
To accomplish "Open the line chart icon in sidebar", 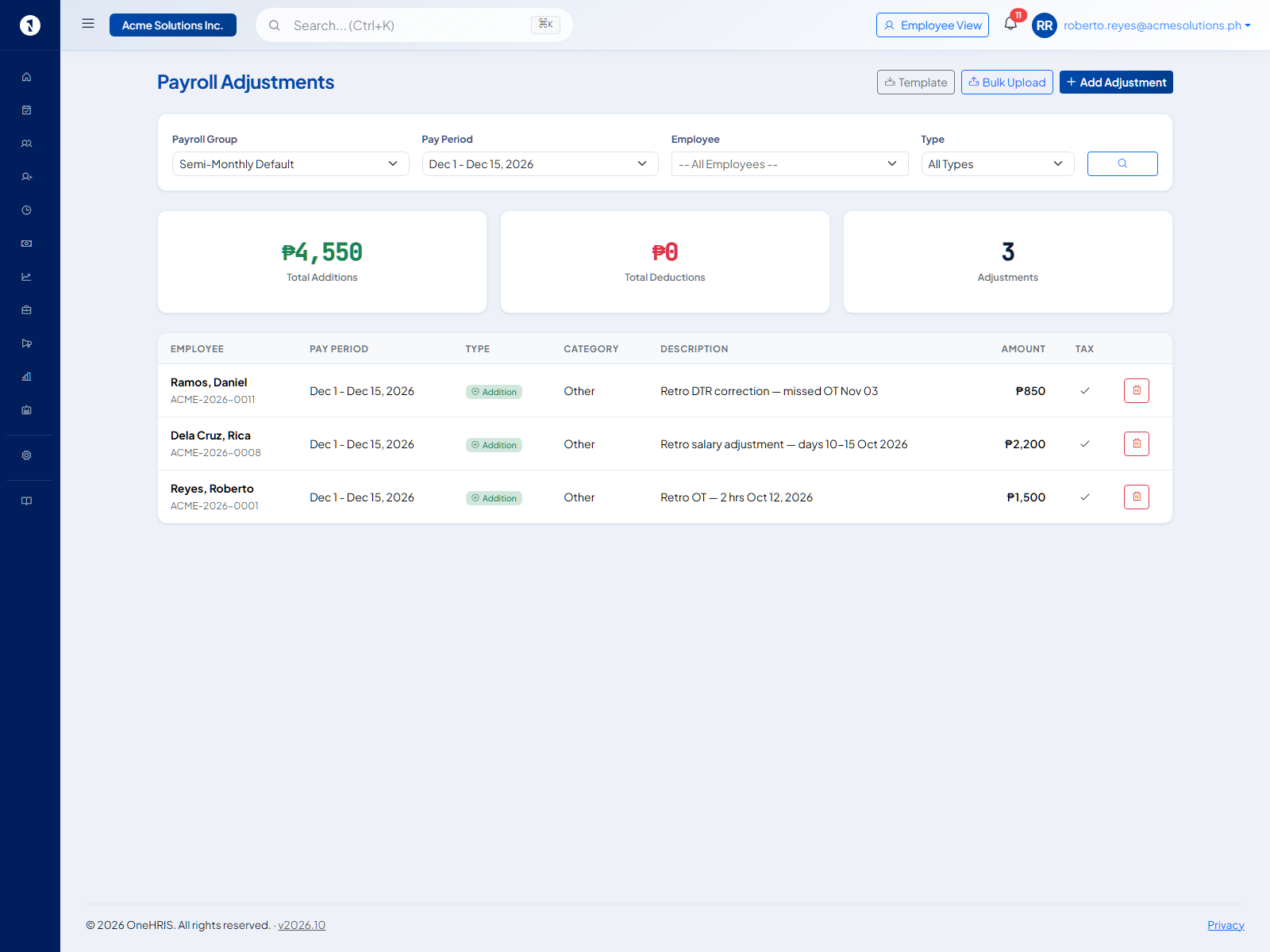I will [26, 277].
